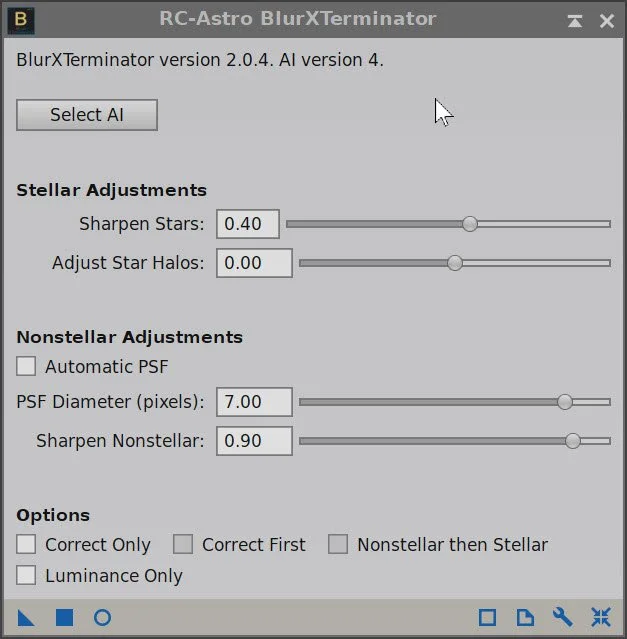
Task: Open the Select AI dialog
Action: (87, 115)
